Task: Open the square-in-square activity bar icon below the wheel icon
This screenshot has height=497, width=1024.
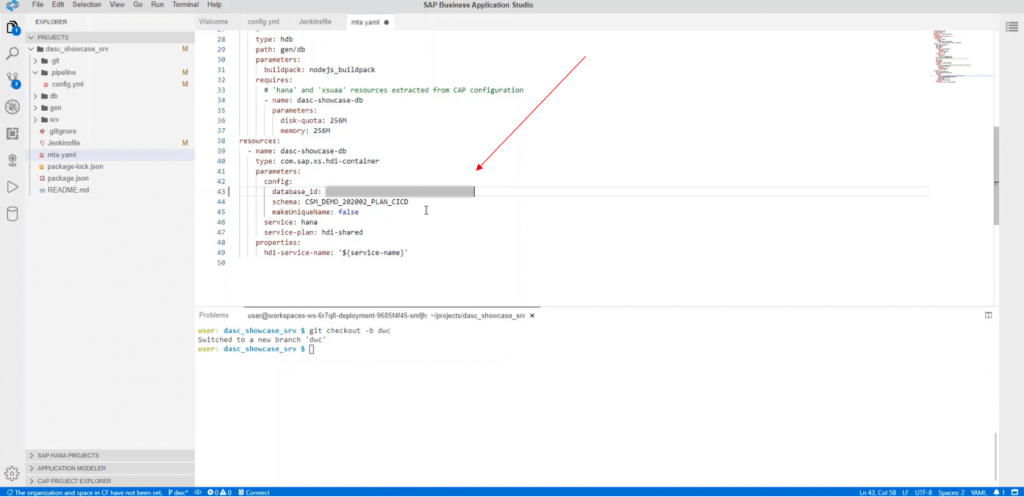Action: click(x=12, y=133)
